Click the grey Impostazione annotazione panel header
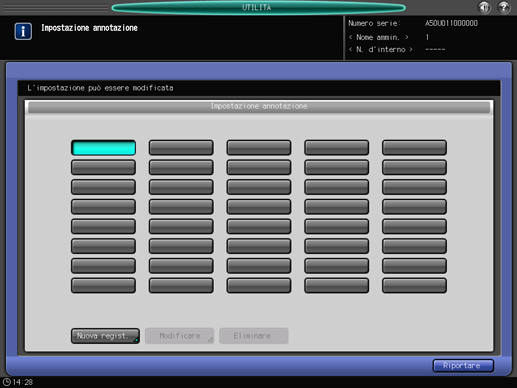The height and width of the screenshot is (388, 517). point(259,107)
